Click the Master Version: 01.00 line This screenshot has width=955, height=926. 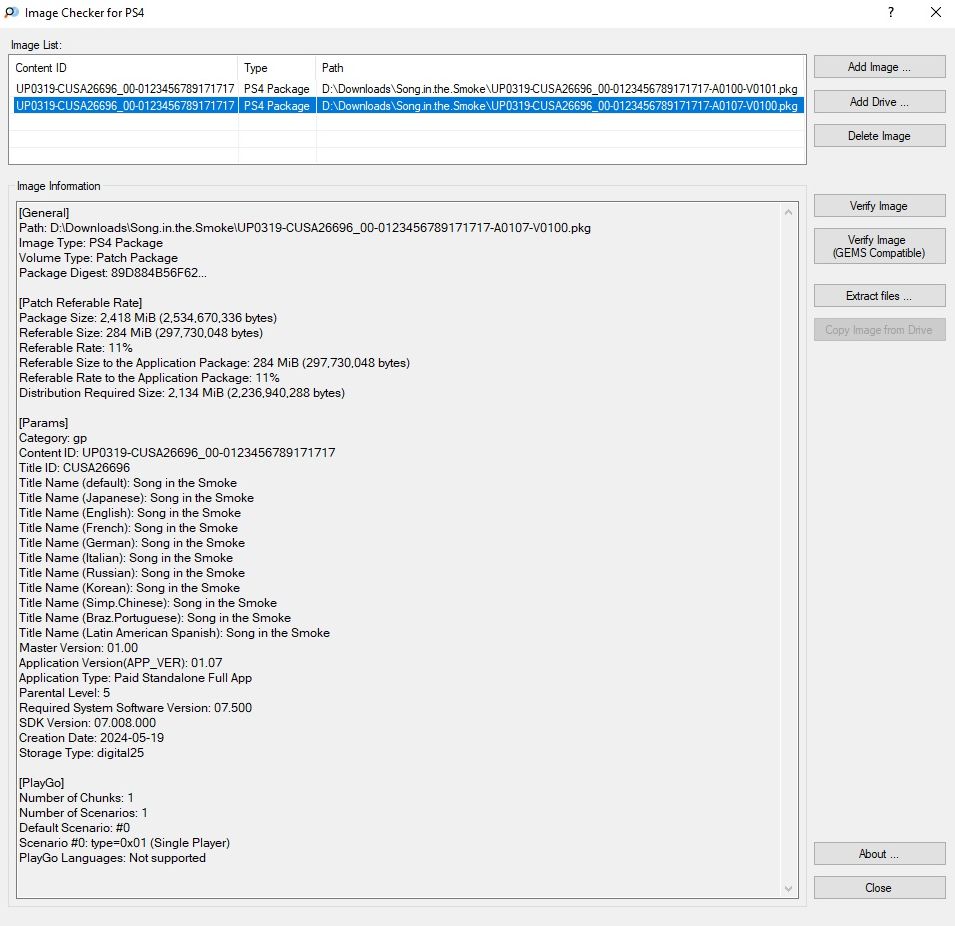[x=79, y=648]
